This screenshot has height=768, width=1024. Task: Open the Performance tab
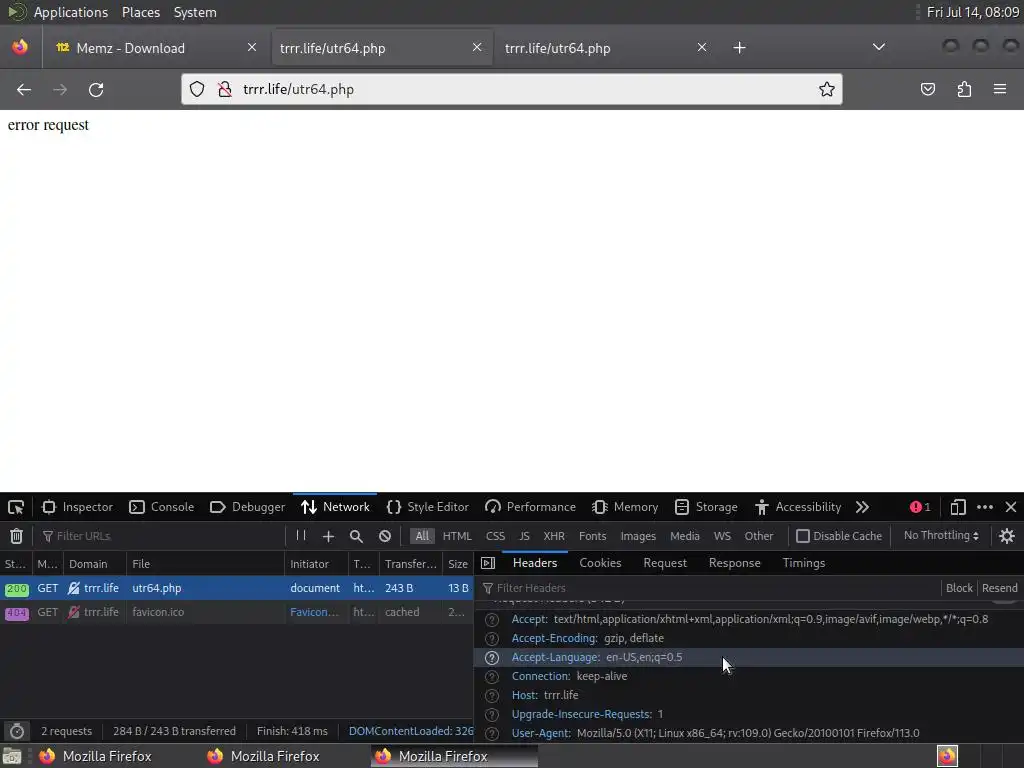click(x=530, y=507)
